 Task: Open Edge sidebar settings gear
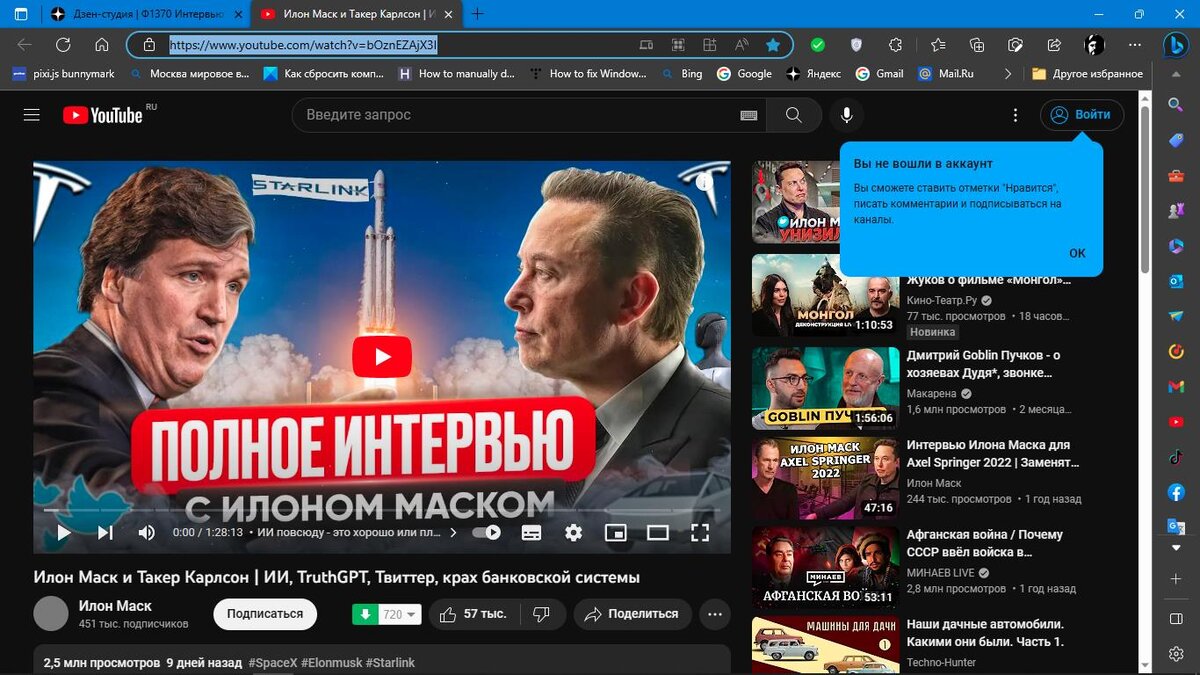(1176, 654)
